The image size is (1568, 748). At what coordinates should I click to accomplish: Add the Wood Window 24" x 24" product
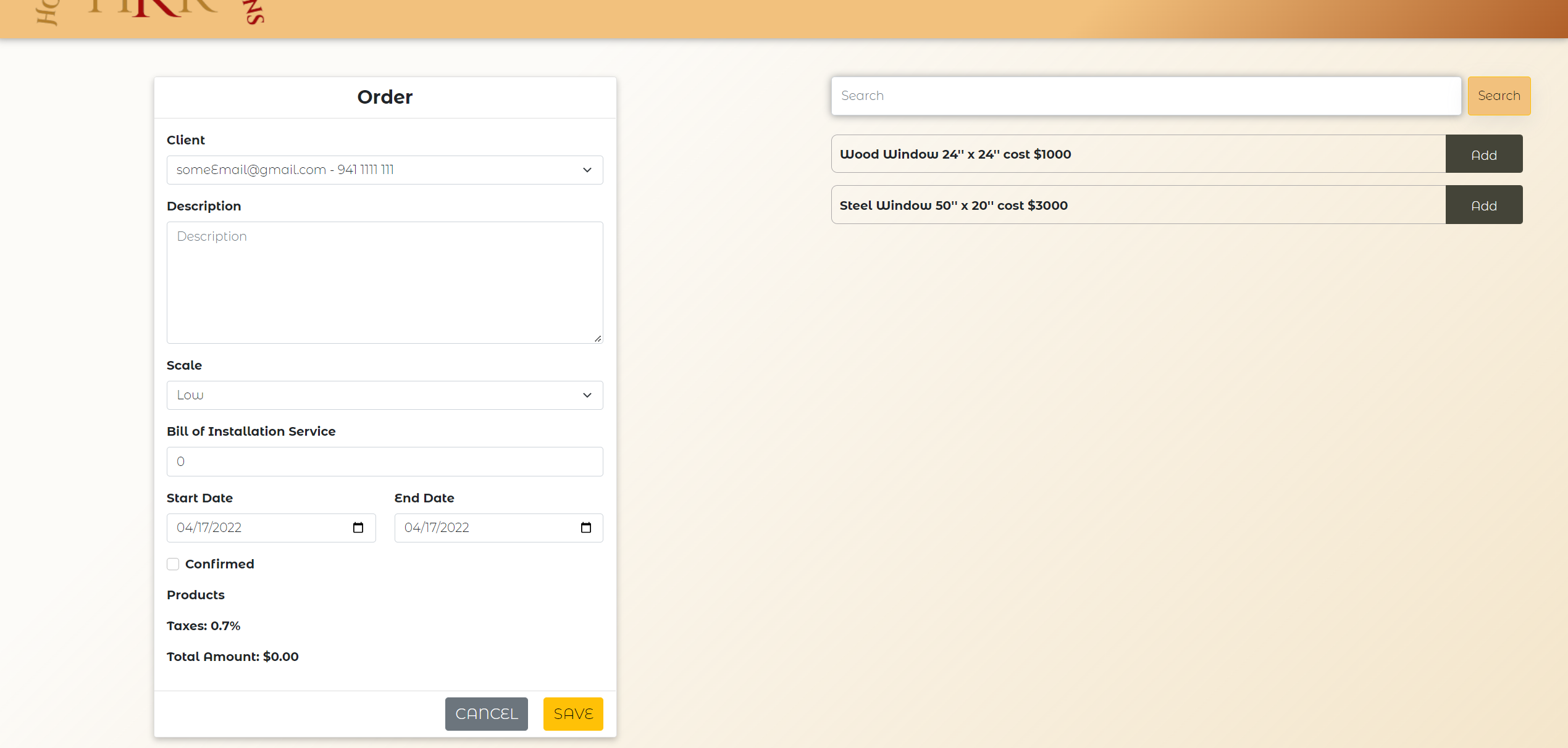[1483, 154]
